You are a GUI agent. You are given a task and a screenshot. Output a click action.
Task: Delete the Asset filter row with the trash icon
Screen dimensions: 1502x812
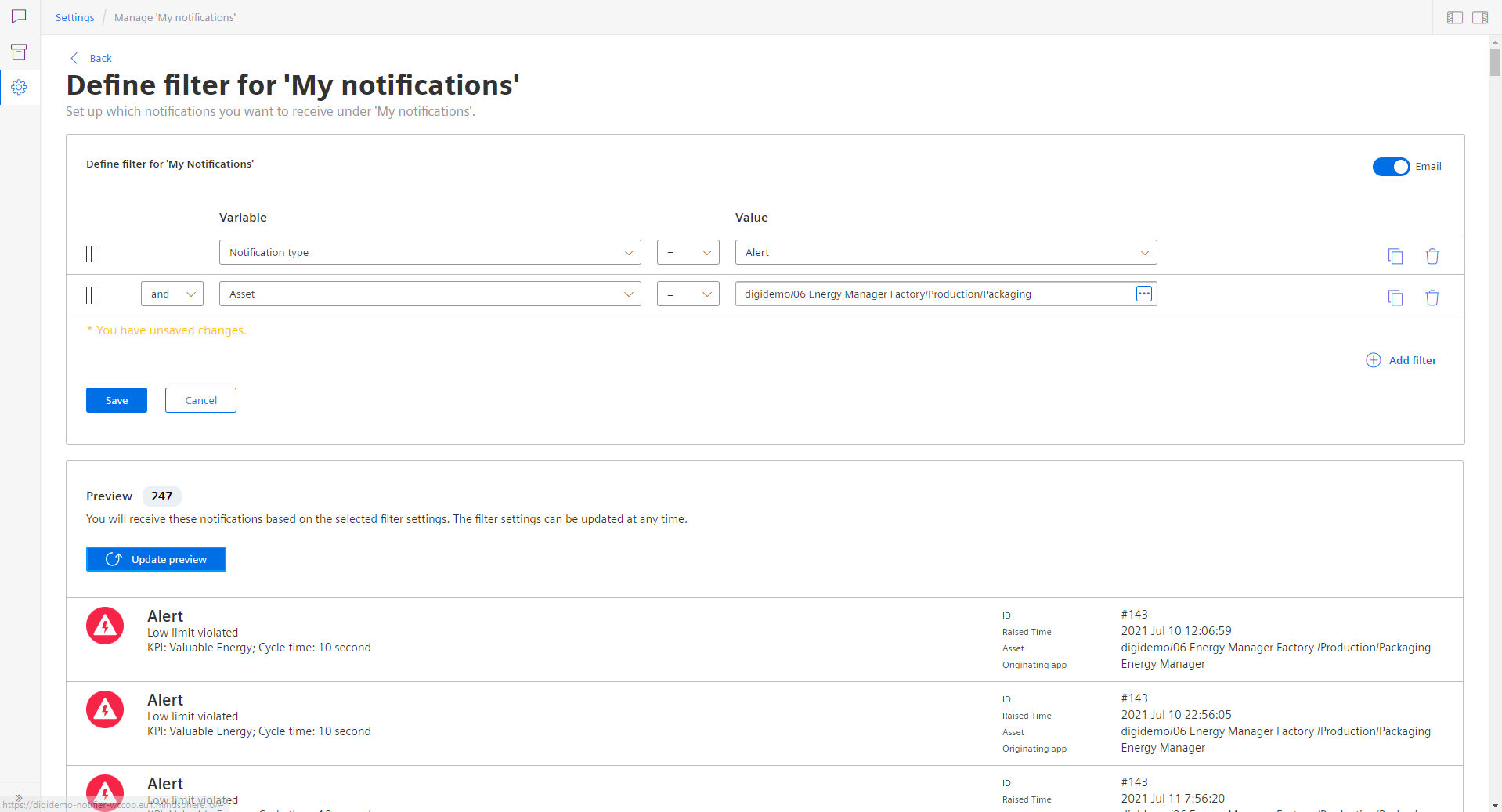1432,298
